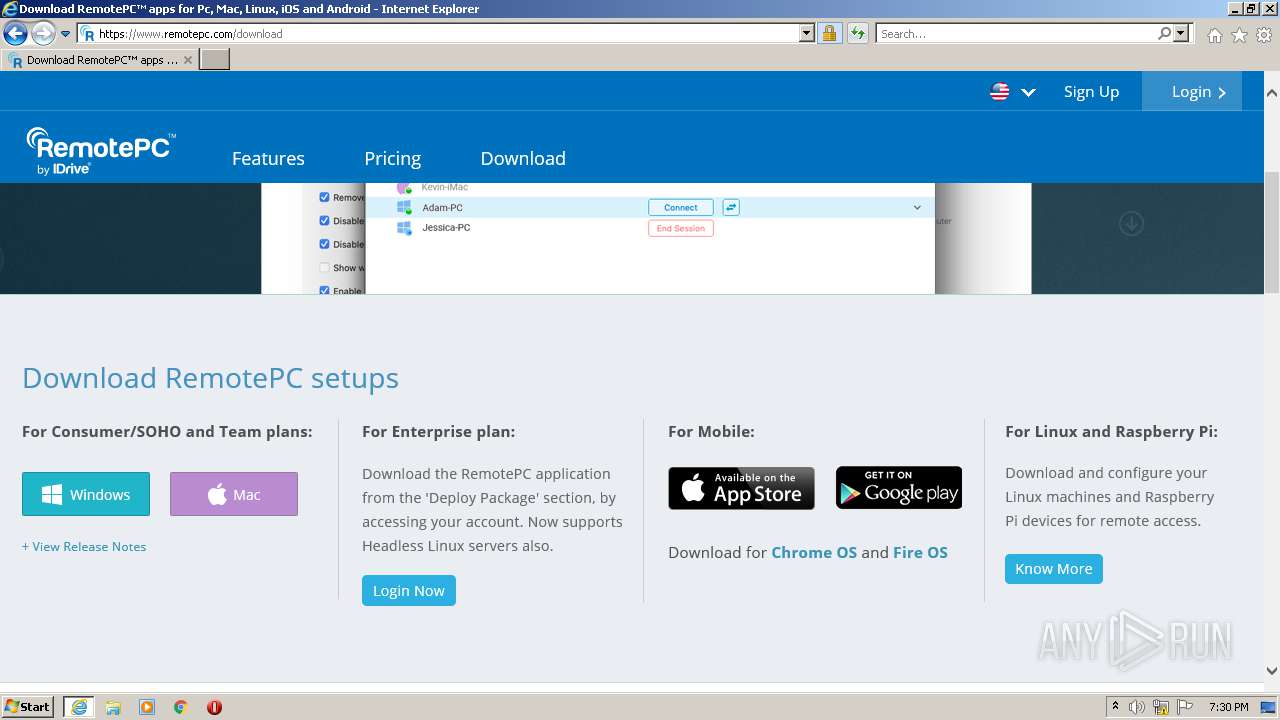
Task: Expand the address bar autocomplete dropdown
Action: click(807, 33)
